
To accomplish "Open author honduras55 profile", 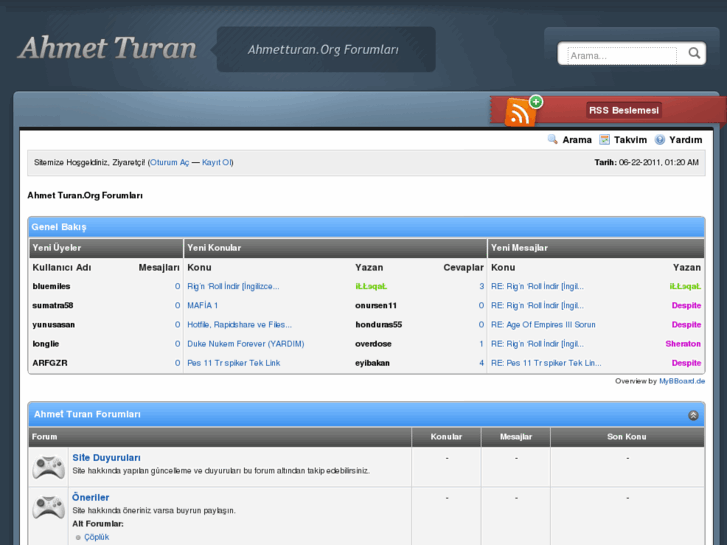I will [x=378, y=325].
